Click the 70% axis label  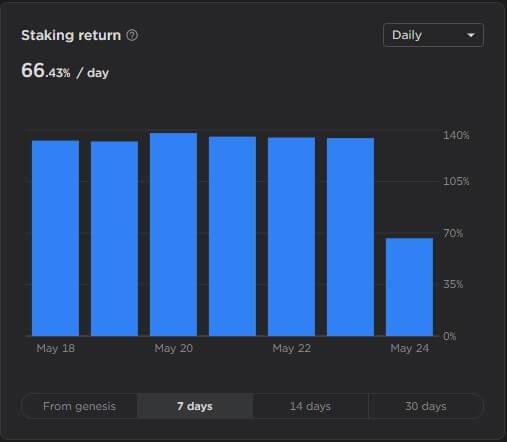click(453, 233)
